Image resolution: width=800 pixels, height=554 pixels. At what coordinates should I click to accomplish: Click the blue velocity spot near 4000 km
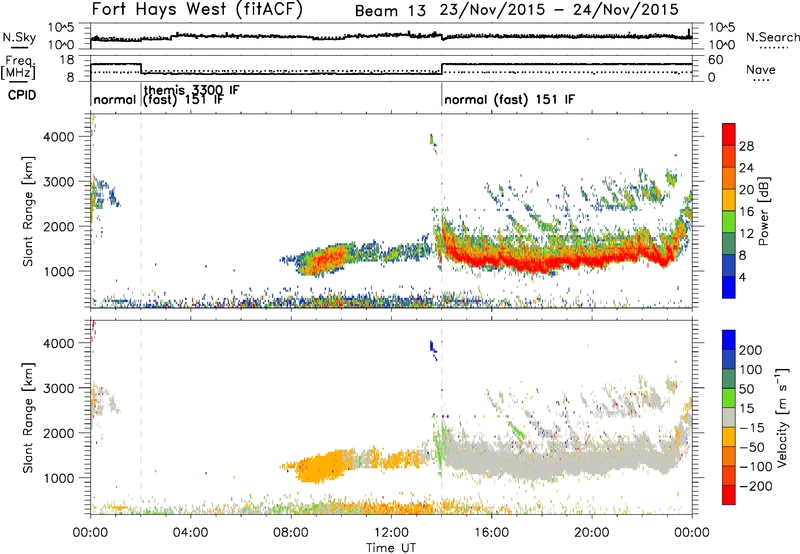(x=433, y=349)
